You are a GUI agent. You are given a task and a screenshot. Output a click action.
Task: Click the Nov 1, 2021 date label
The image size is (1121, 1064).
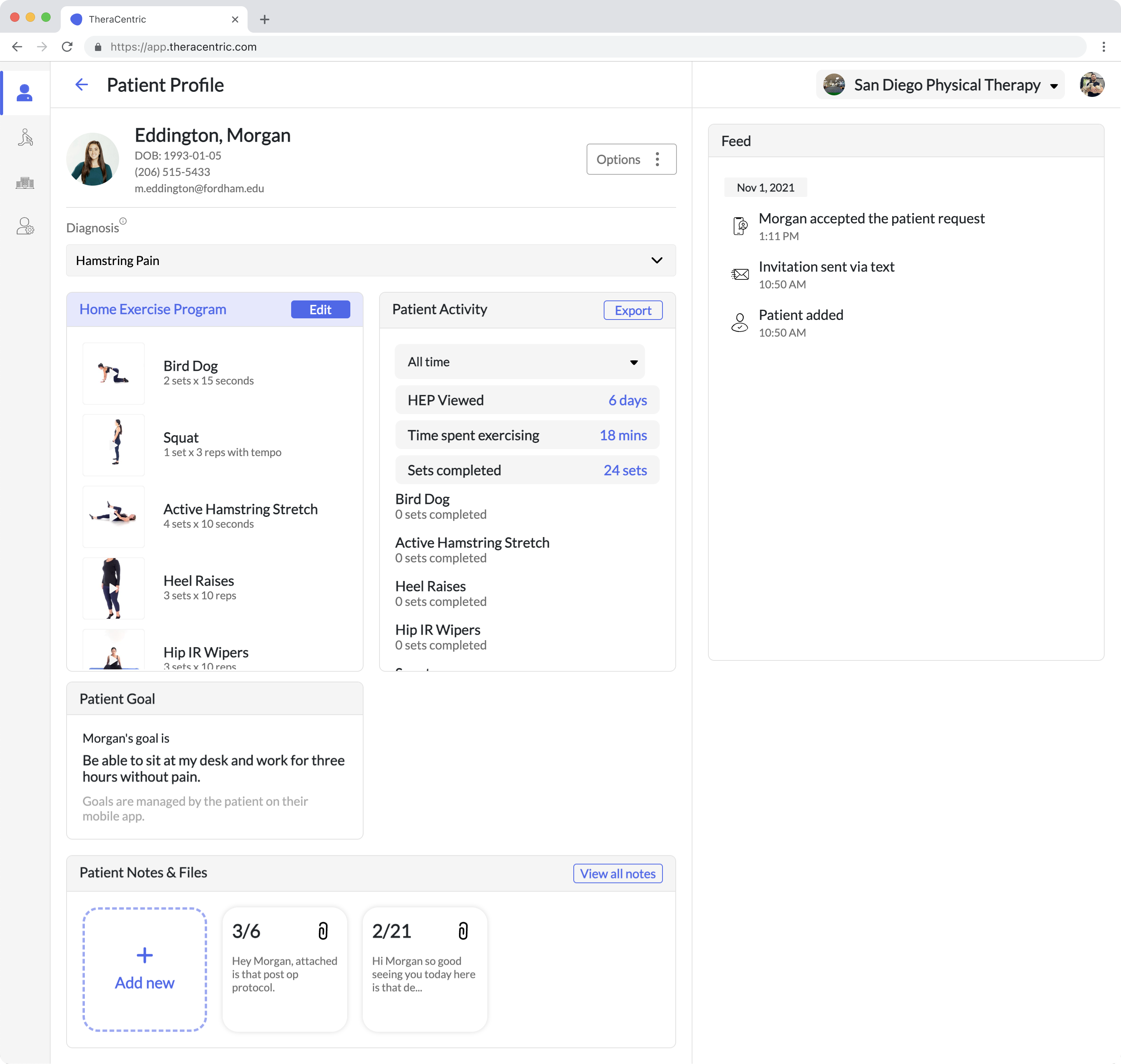click(765, 188)
